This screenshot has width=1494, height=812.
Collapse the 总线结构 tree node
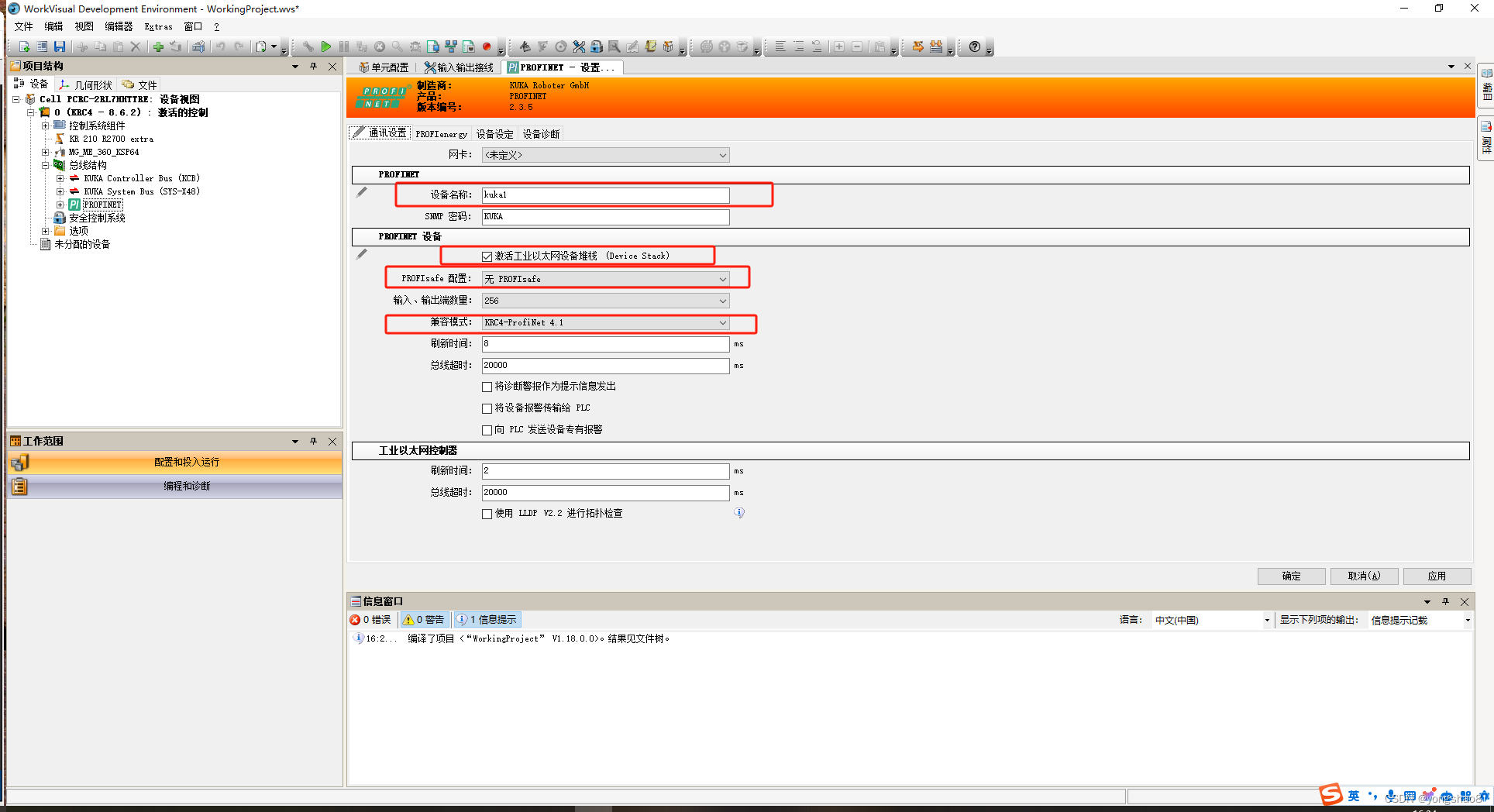[45, 165]
